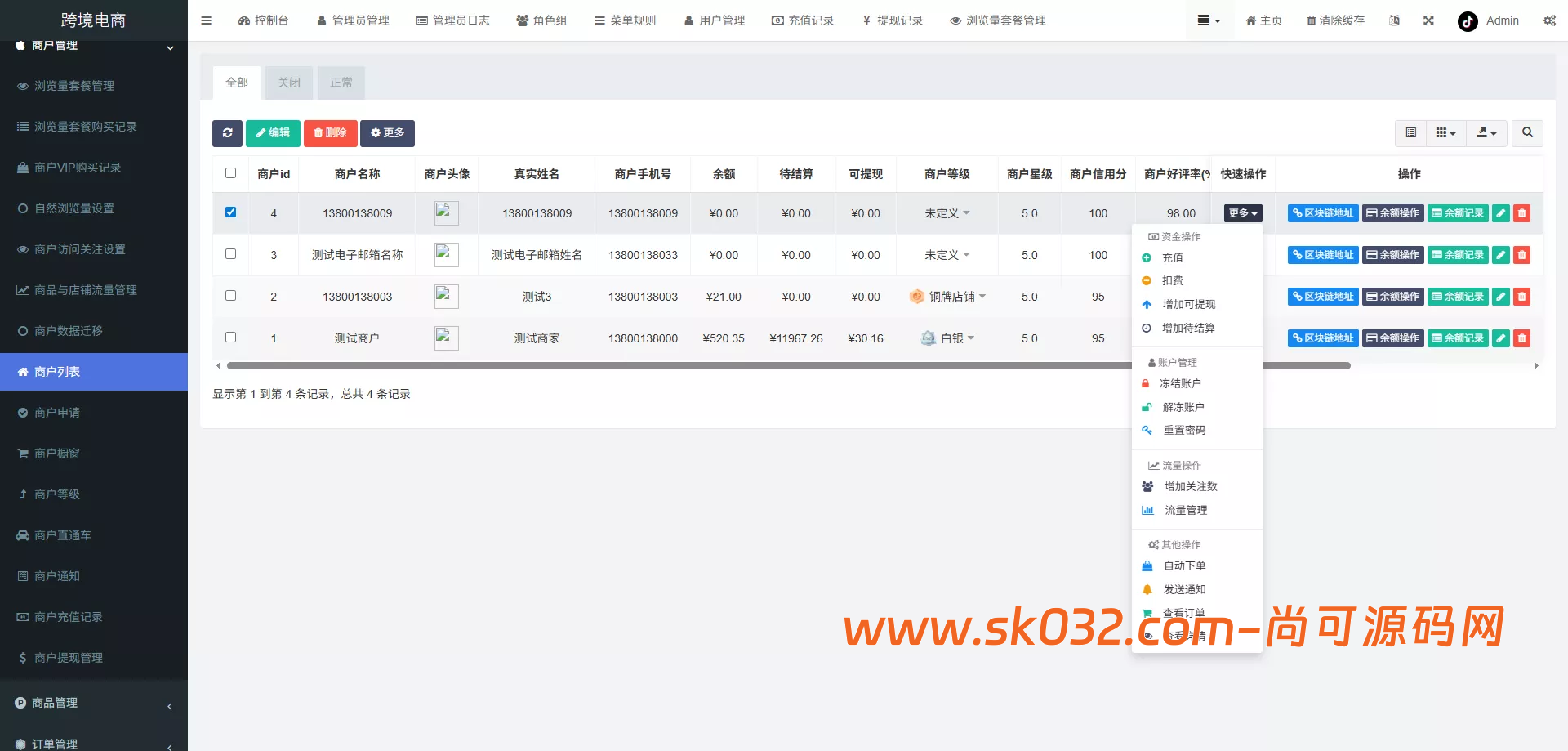
Task: Click the Admin avatar icon
Action: (x=1468, y=20)
